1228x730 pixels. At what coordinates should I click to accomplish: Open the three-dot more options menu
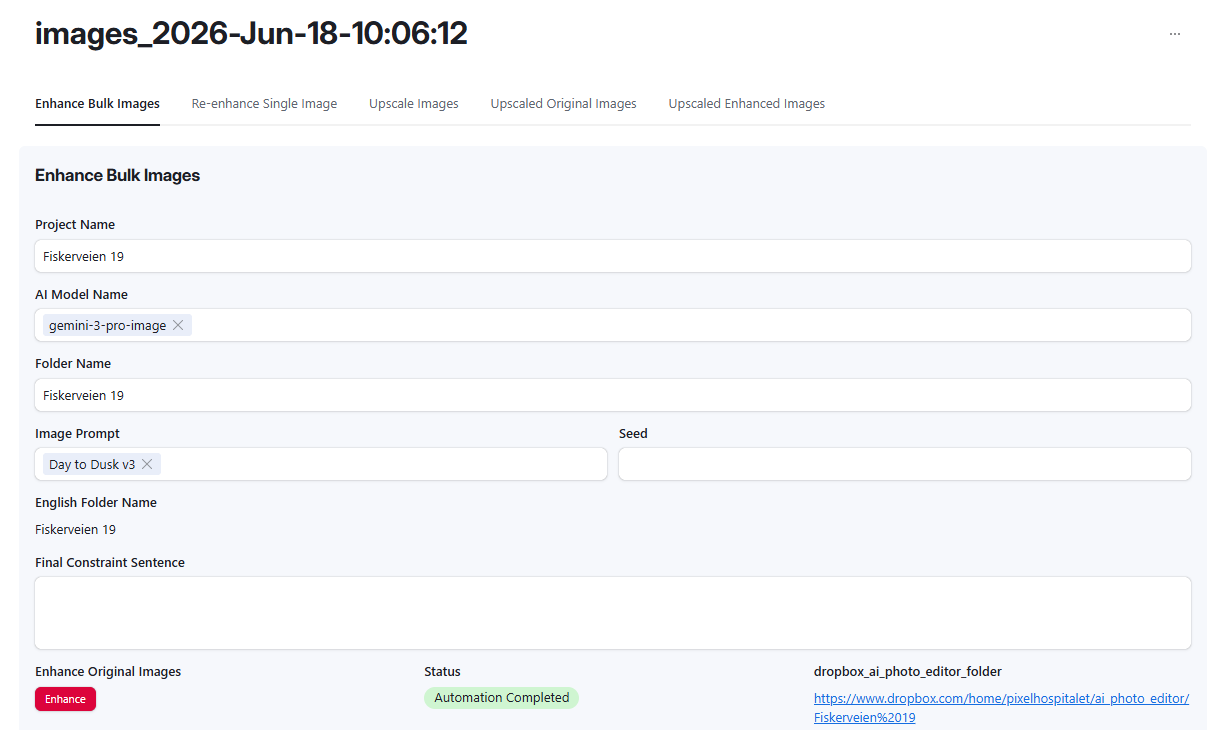click(x=1175, y=34)
